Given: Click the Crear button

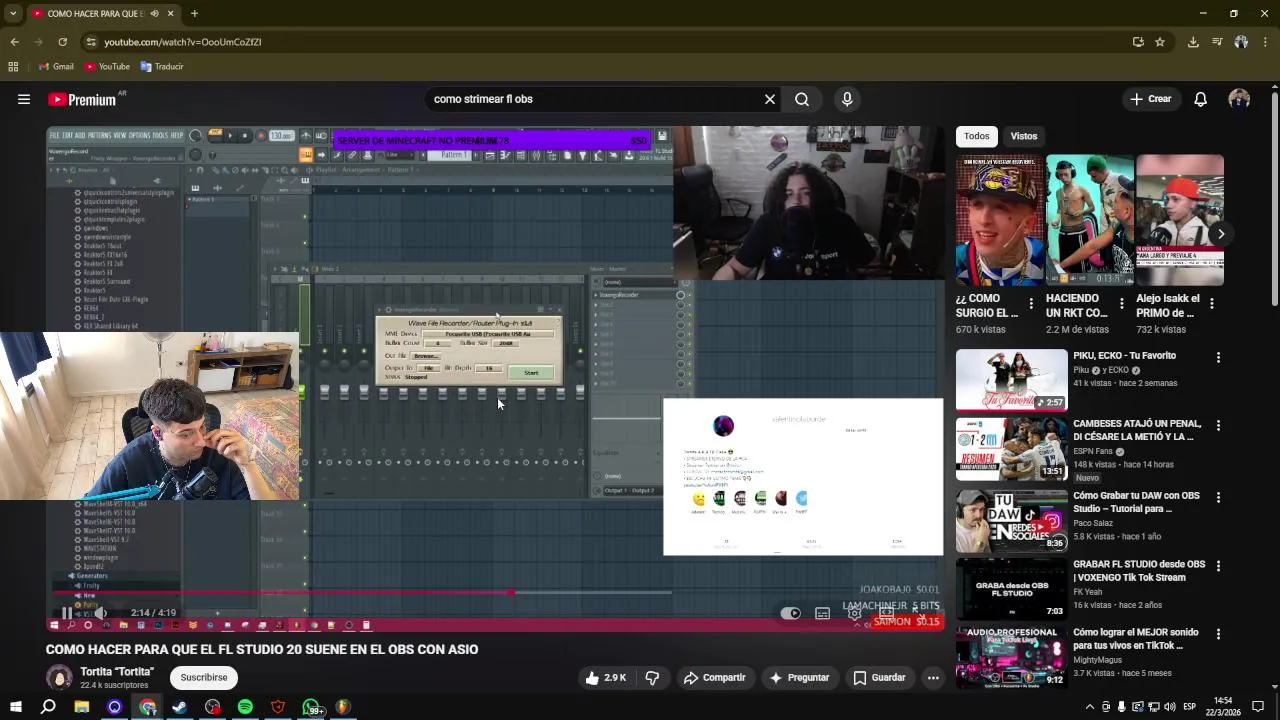Looking at the screenshot, I should pyautogui.click(x=1151, y=99).
